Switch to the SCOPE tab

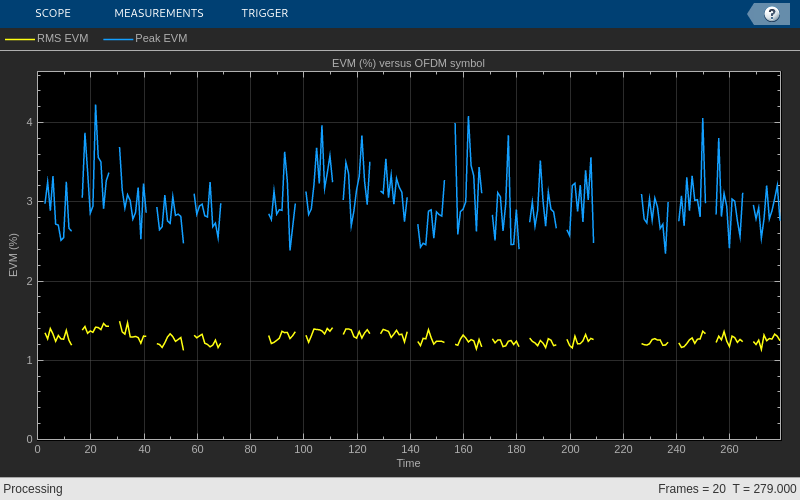point(53,13)
